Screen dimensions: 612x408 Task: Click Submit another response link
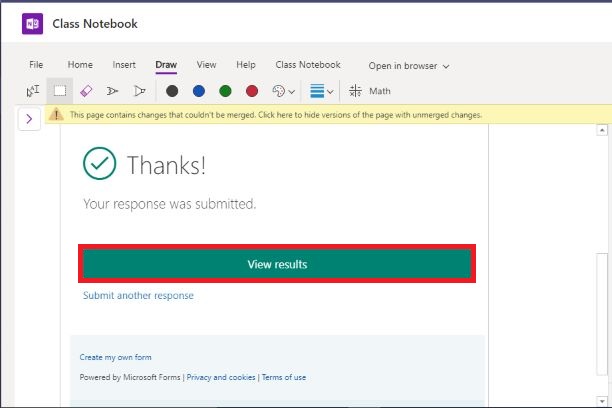tap(138, 296)
